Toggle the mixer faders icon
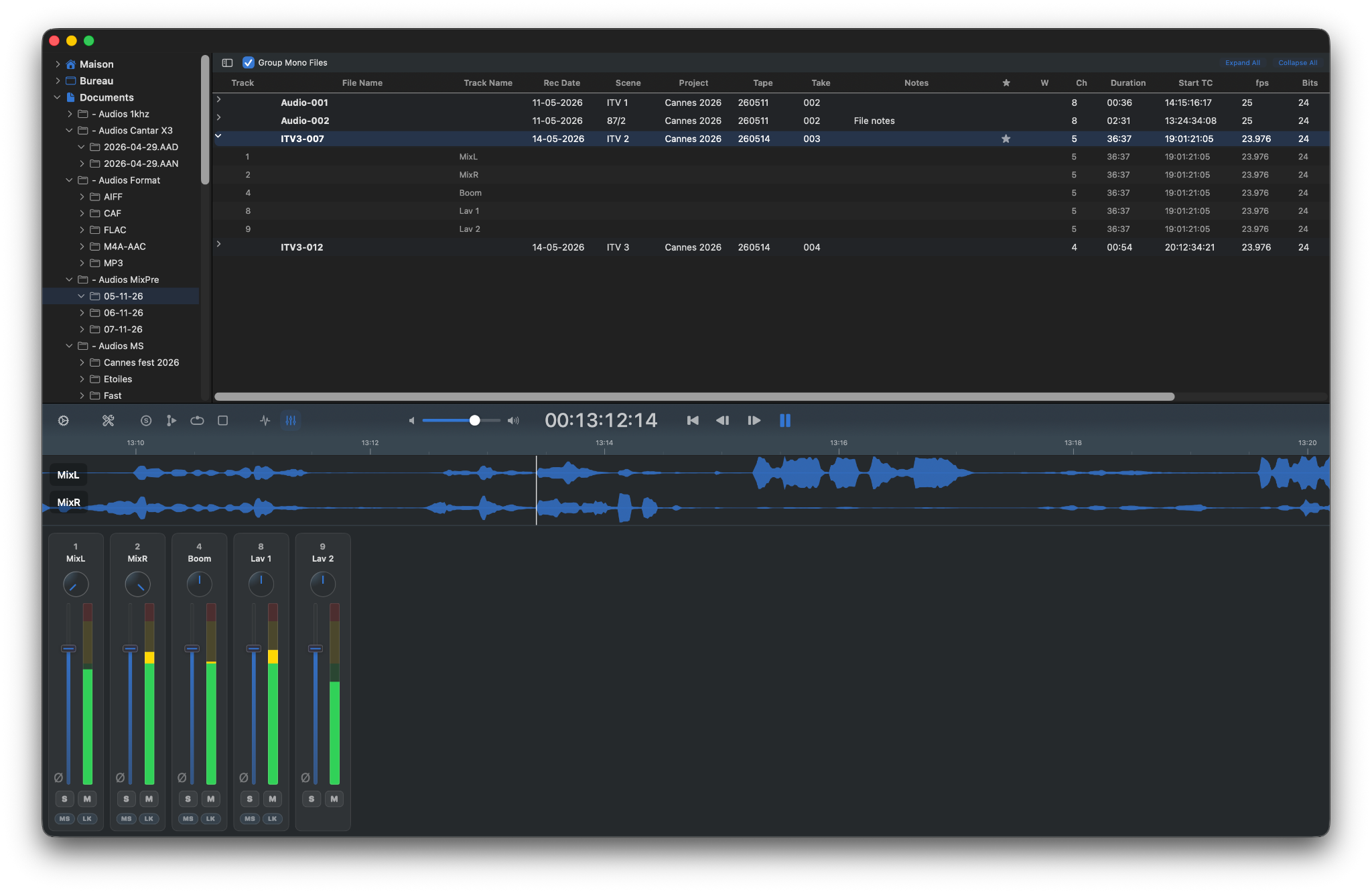Image resolution: width=1372 pixels, height=892 pixels. [x=291, y=421]
